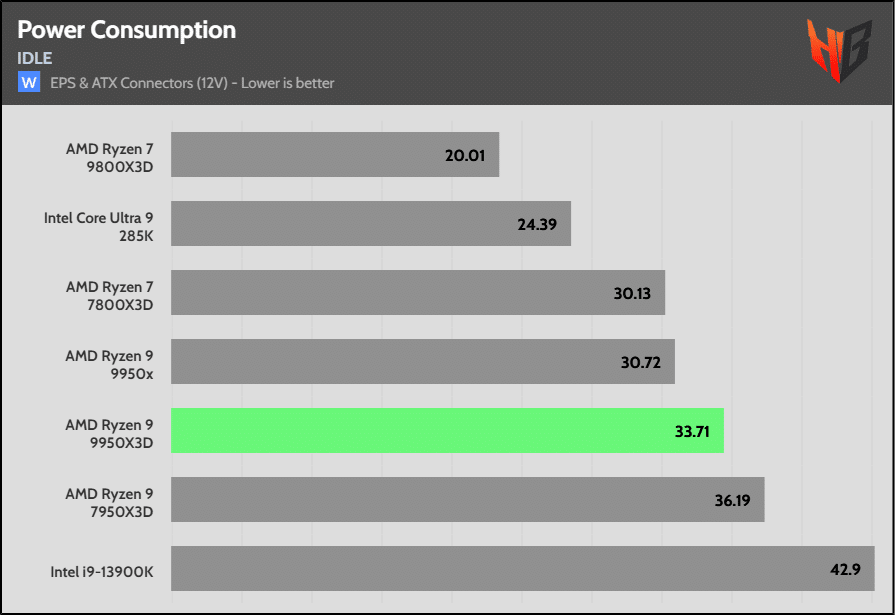This screenshot has height=615, width=895.
Task: Click the AMD Ryzen 9 9950X3D label
Action: point(109,433)
